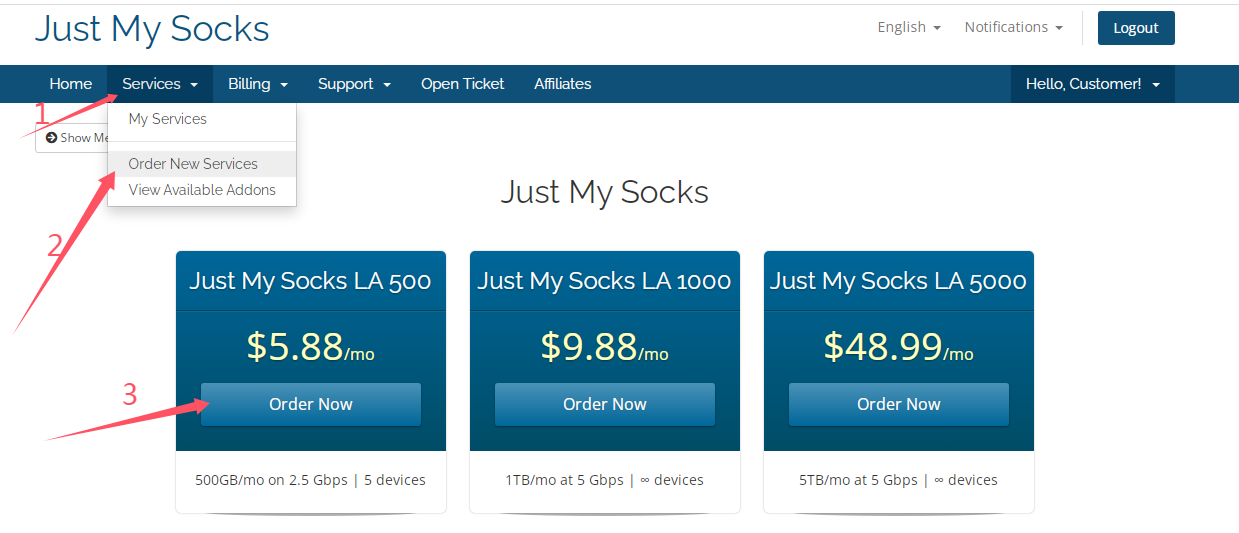
Task: Click the Just My Socks LA 1000 title
Action: click(605, 281)
